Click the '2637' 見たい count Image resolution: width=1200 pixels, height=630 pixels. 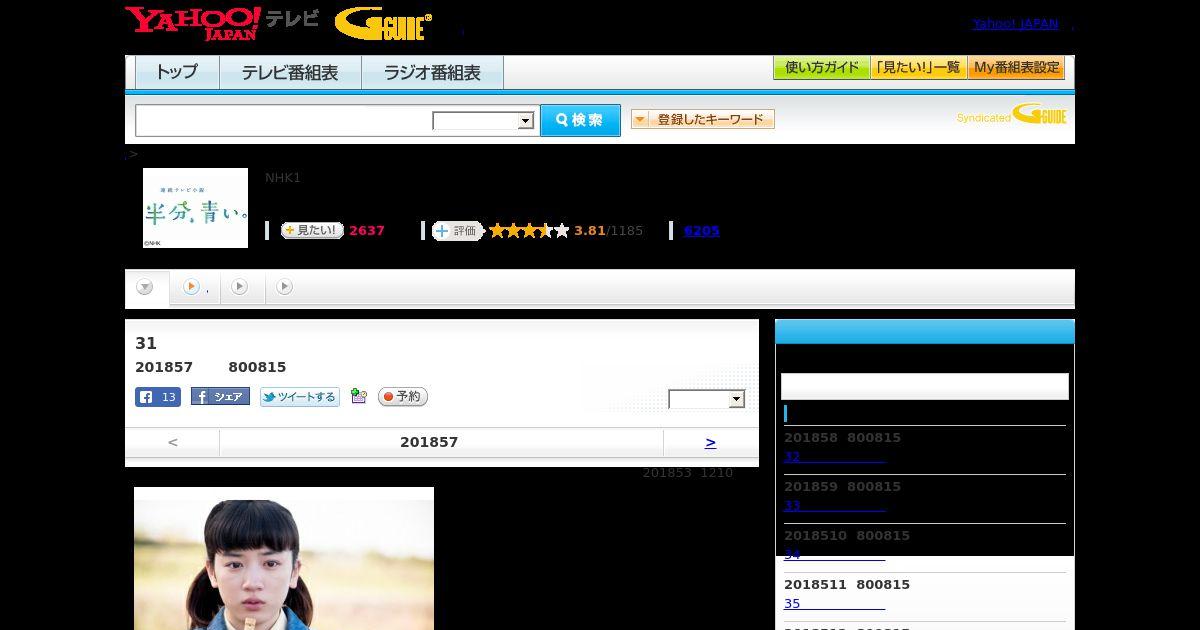(x=367, y=231)
